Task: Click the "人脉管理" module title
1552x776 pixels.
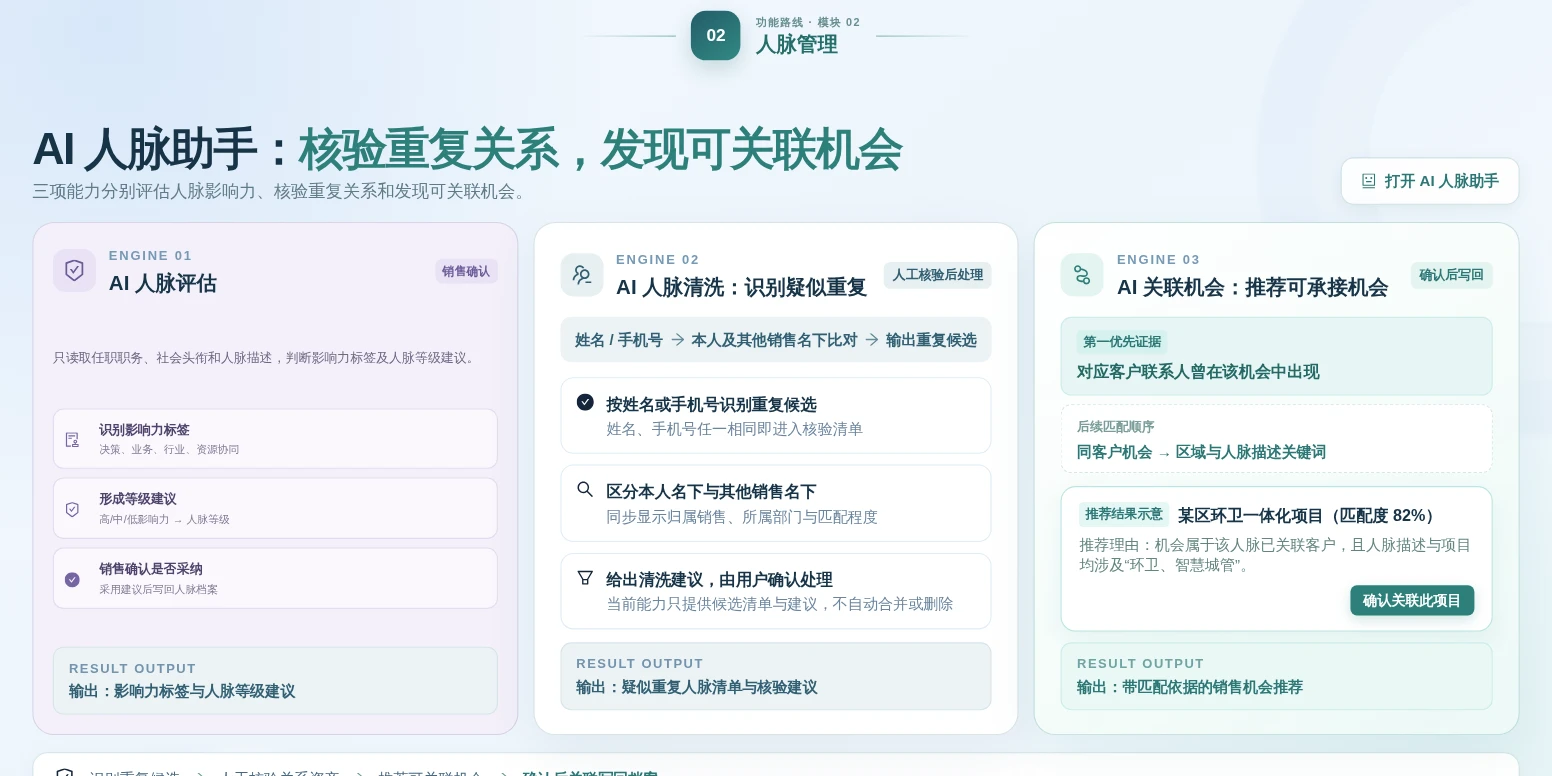Action: [796, 44]
